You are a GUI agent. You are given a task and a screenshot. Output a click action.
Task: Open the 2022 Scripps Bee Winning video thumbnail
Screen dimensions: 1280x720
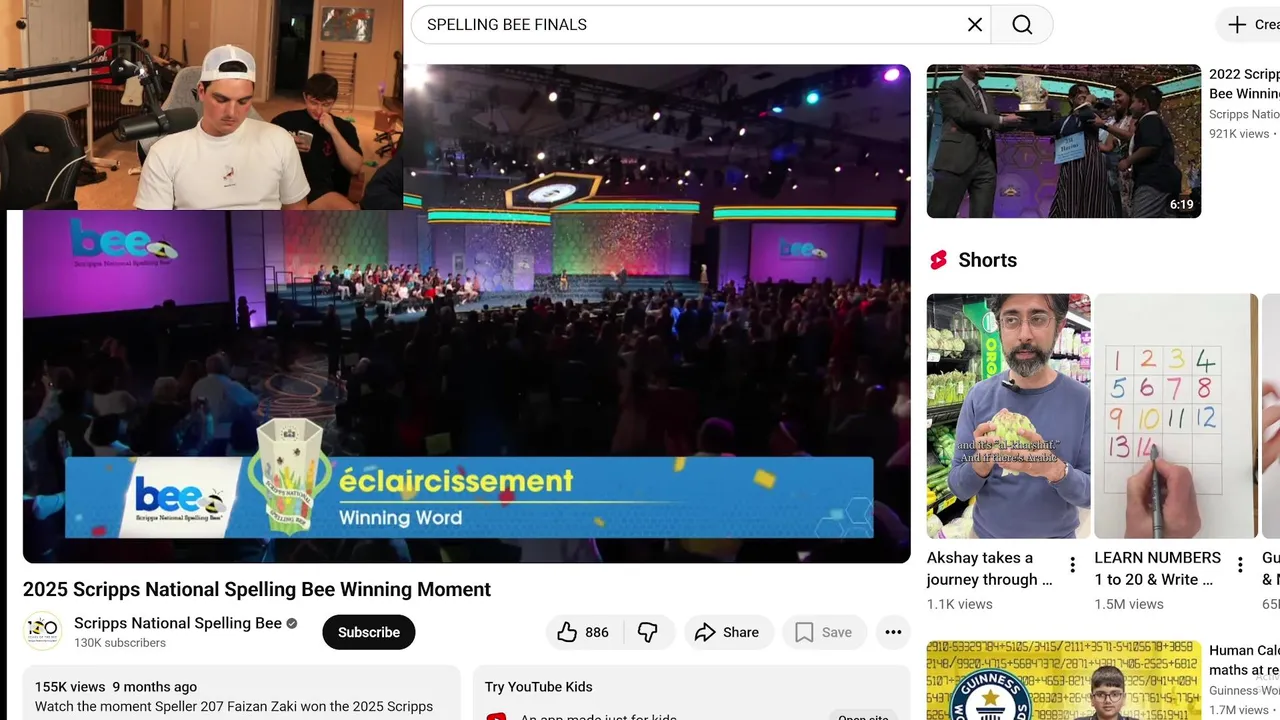[1063, 141]
